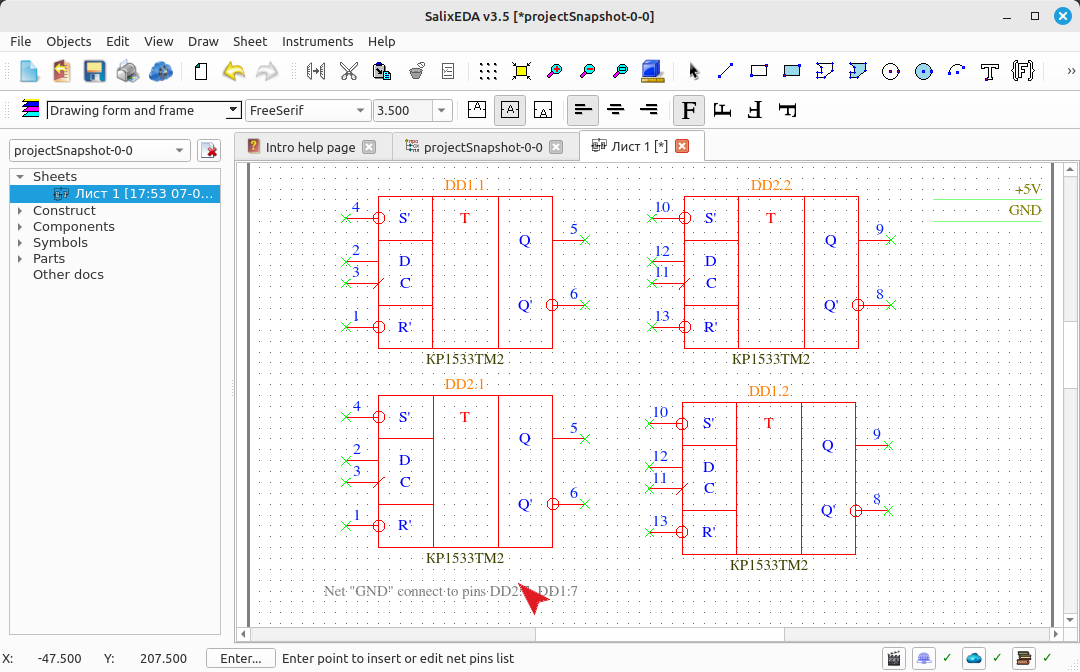Click the trash bin delete icon
Viewport: 1080px width, 672px height.
click(x=415, y=71)
